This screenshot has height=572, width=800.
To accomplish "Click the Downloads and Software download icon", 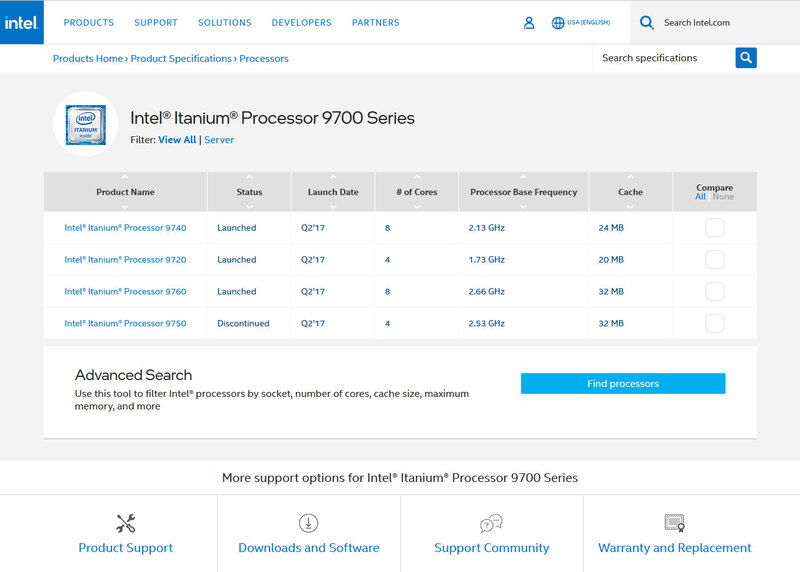I will tap(309, 523).
